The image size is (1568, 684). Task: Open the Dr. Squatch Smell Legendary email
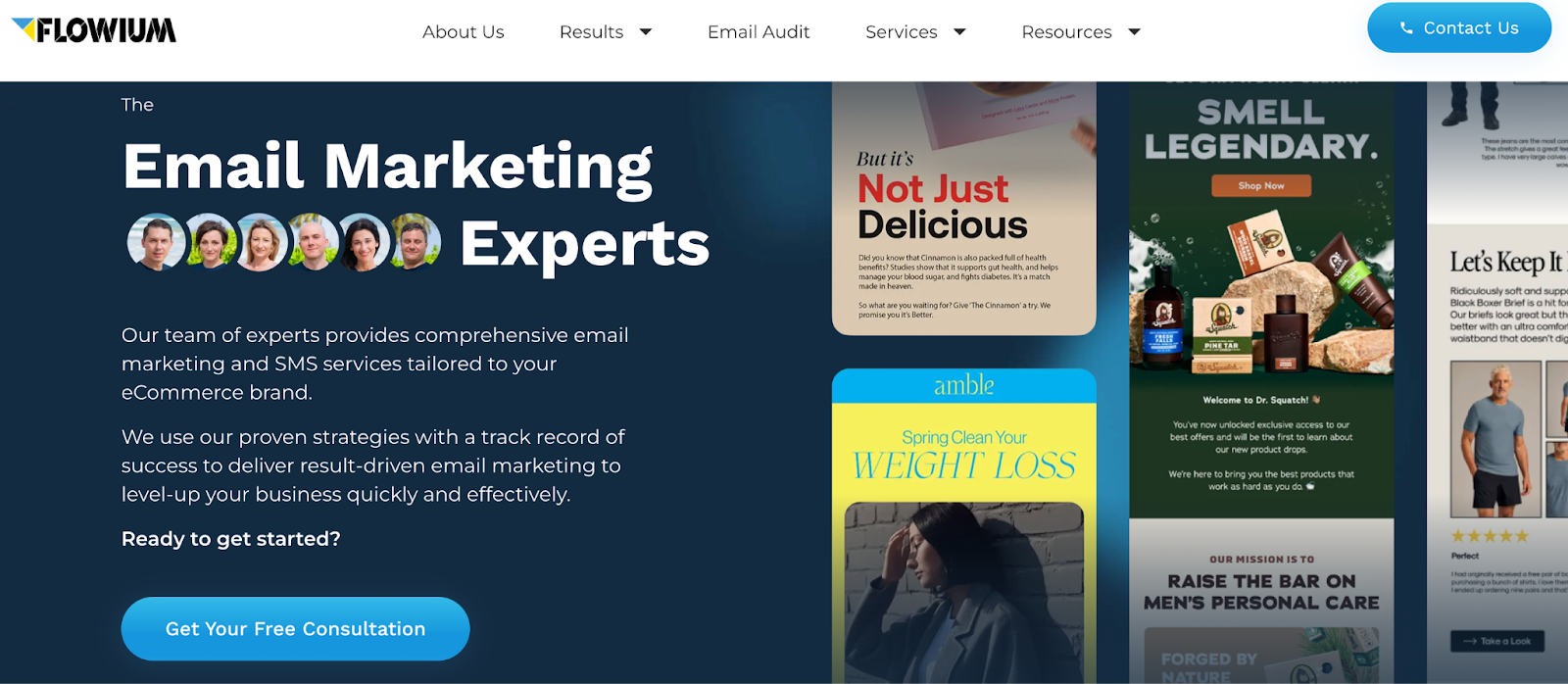pos(1261,382)
